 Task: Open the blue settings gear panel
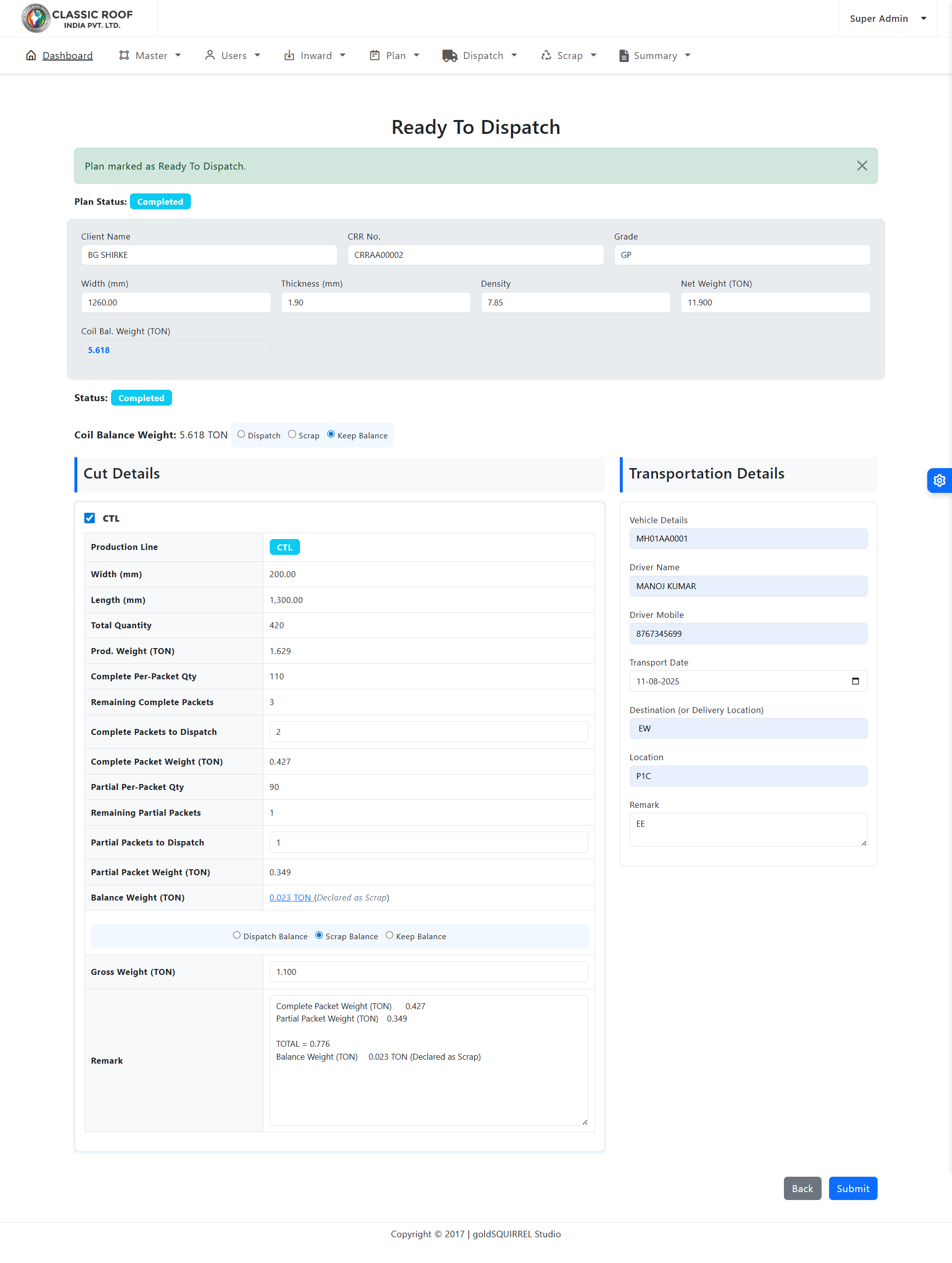[939, 481]
